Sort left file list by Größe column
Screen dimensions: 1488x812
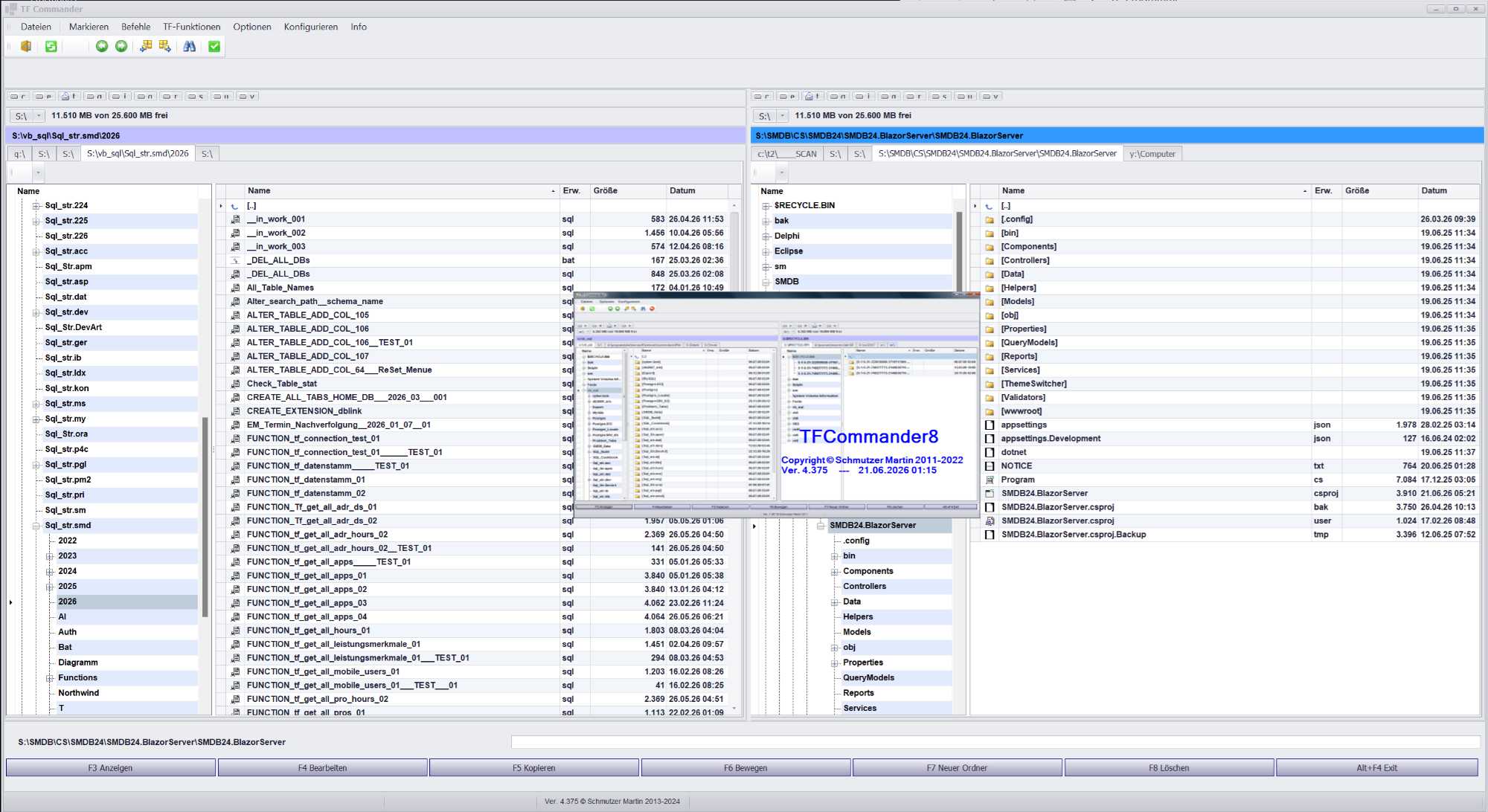[628, 191]
